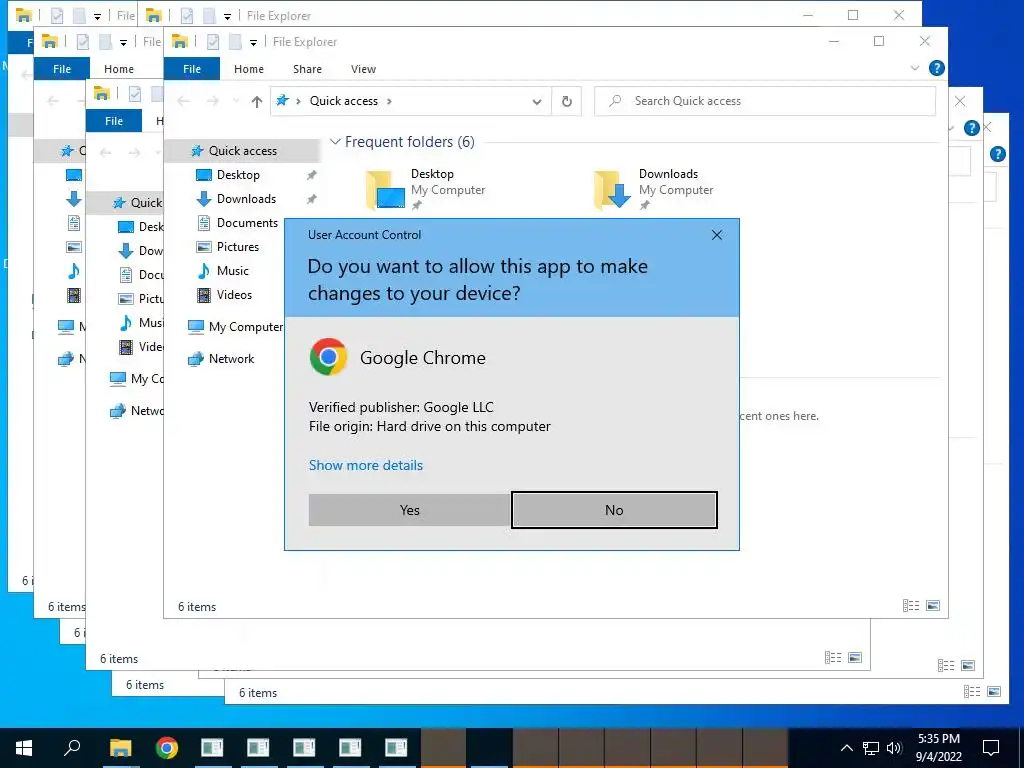1024x768 pixels.
Task: Open File Explorer from taskbar
Action: [x=121, y=748]
